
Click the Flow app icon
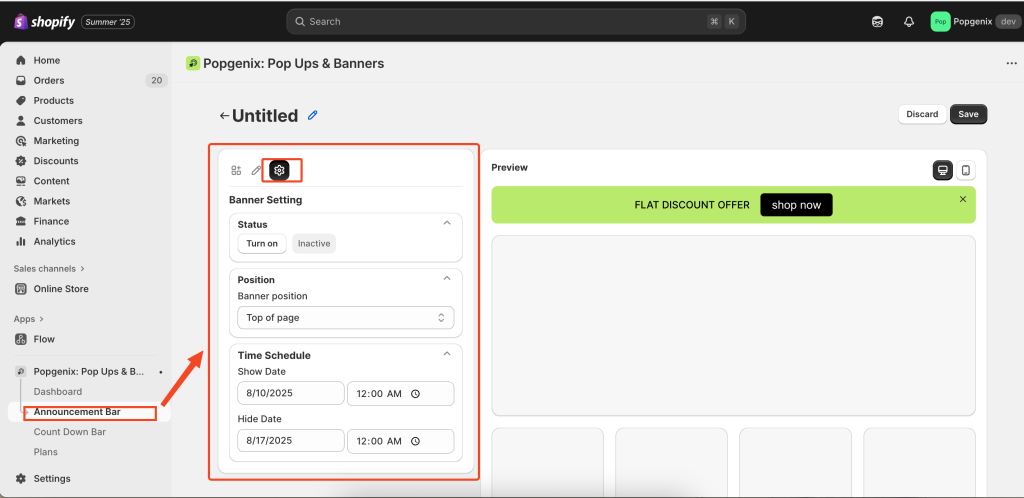(21, 339)
